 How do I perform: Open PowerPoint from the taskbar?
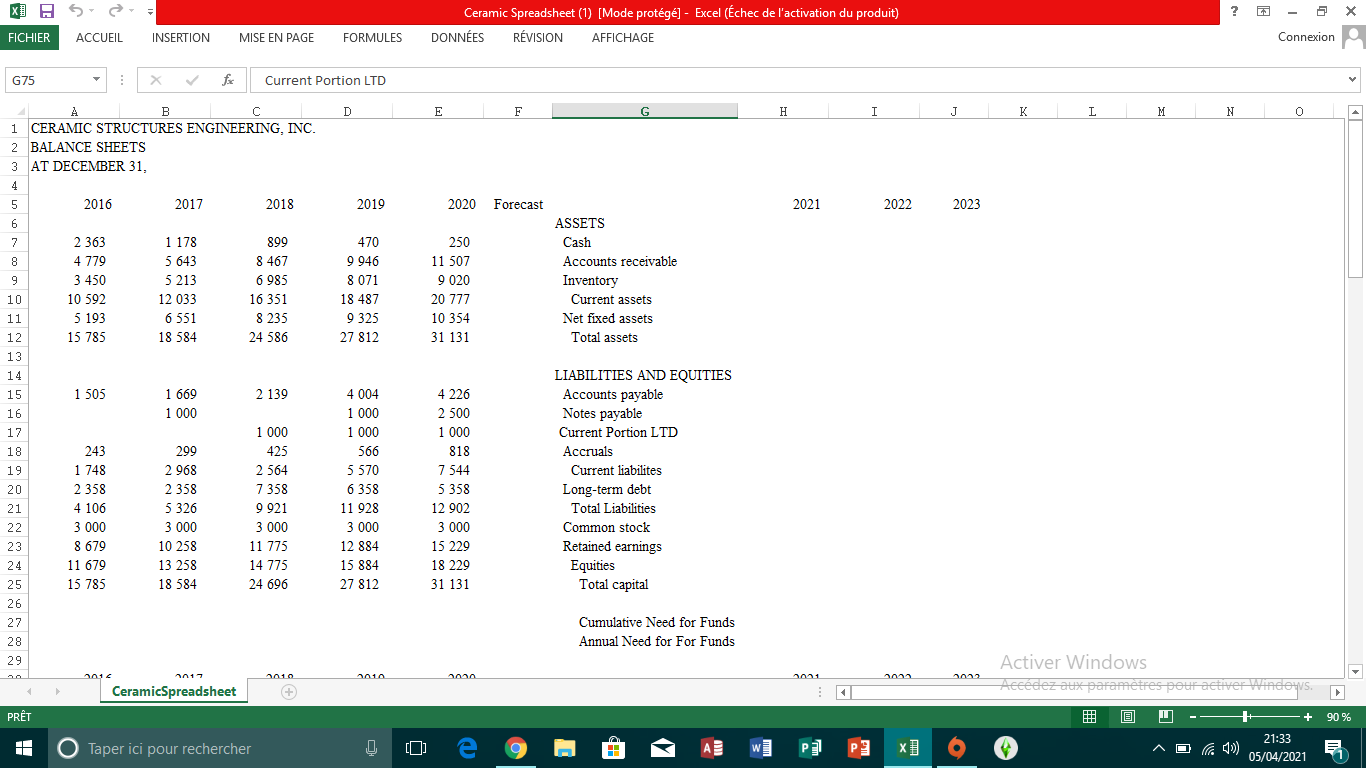point(859,748)
